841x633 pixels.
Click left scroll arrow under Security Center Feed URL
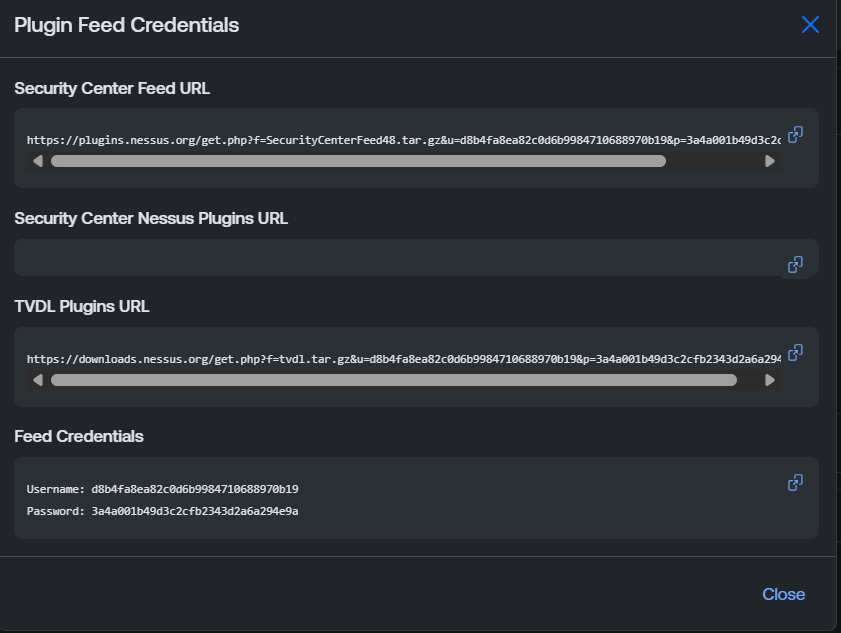[x=38, y=161]
